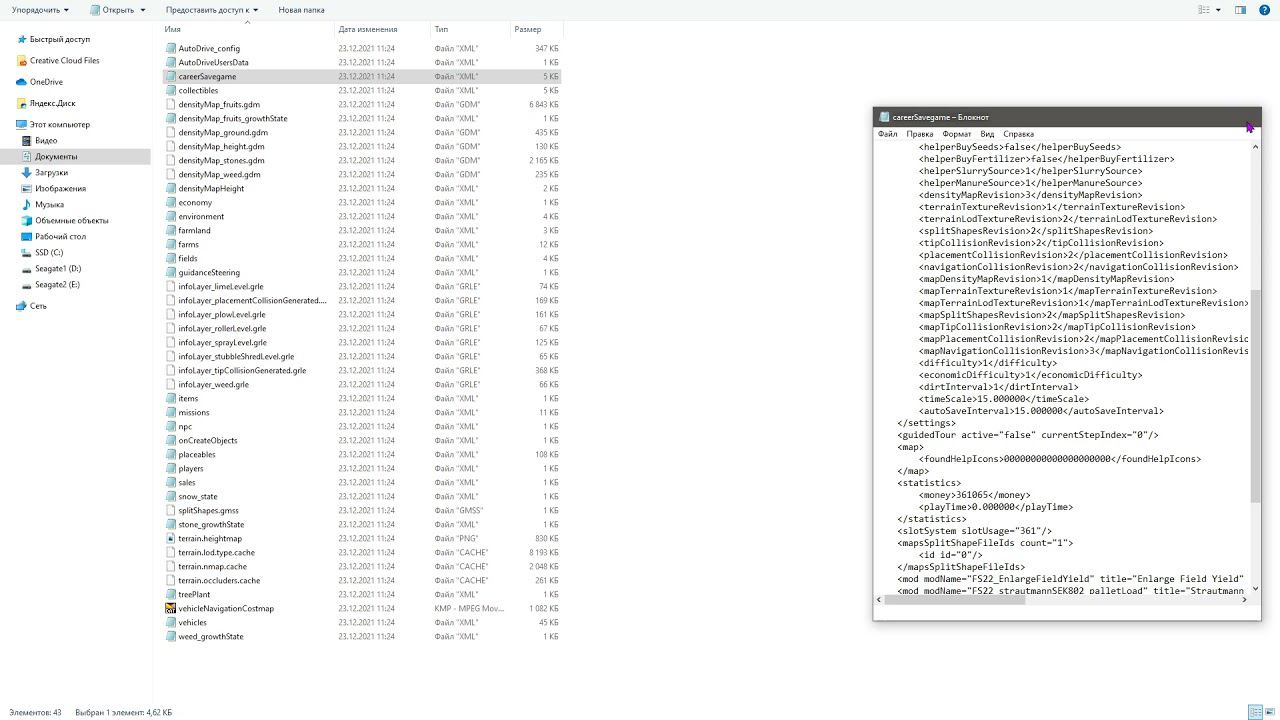1280x720 pixels.
Task: Open the Предоставить доступ к dropdown
Action: click(x=212, y=10)
